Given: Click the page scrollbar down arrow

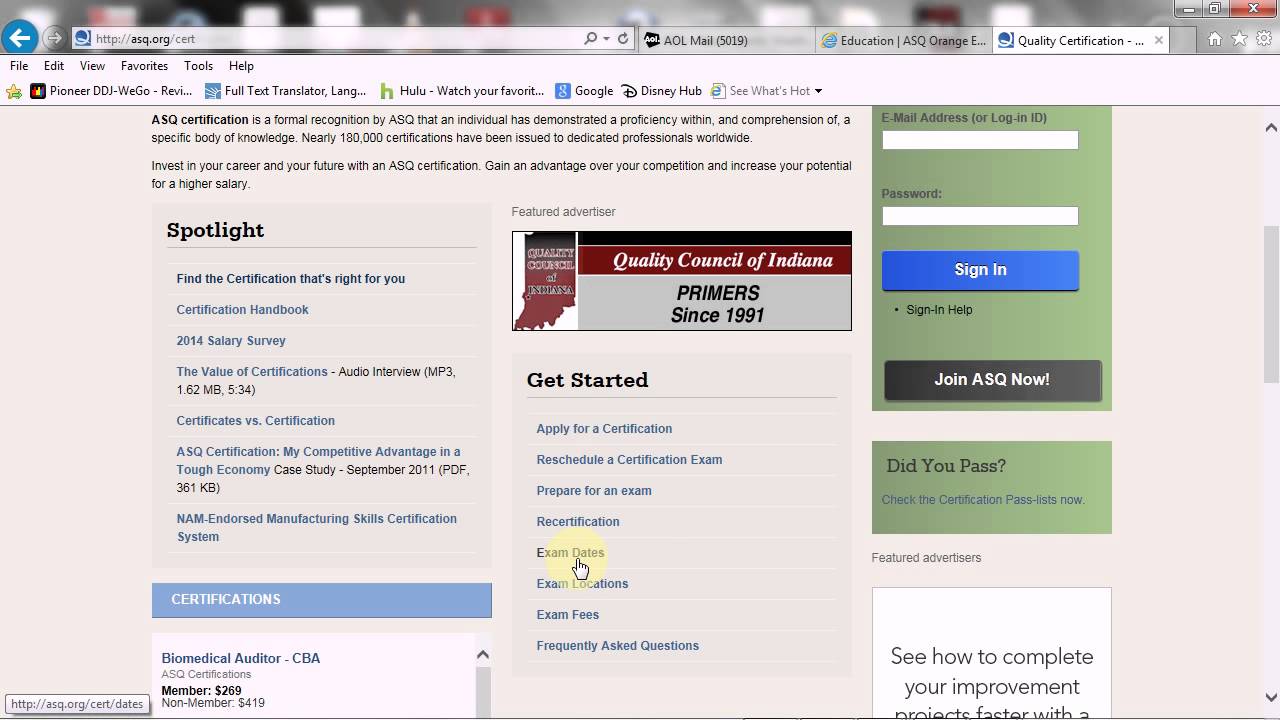Looking at the screenshot, I should tap(1271, 697).
